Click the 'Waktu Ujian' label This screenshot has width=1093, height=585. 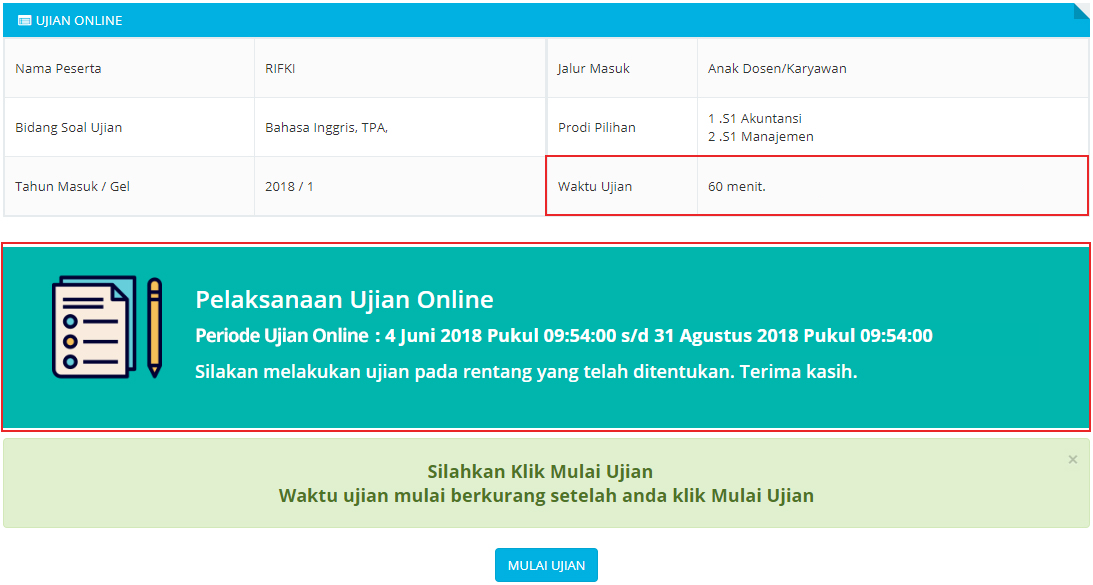595,186
